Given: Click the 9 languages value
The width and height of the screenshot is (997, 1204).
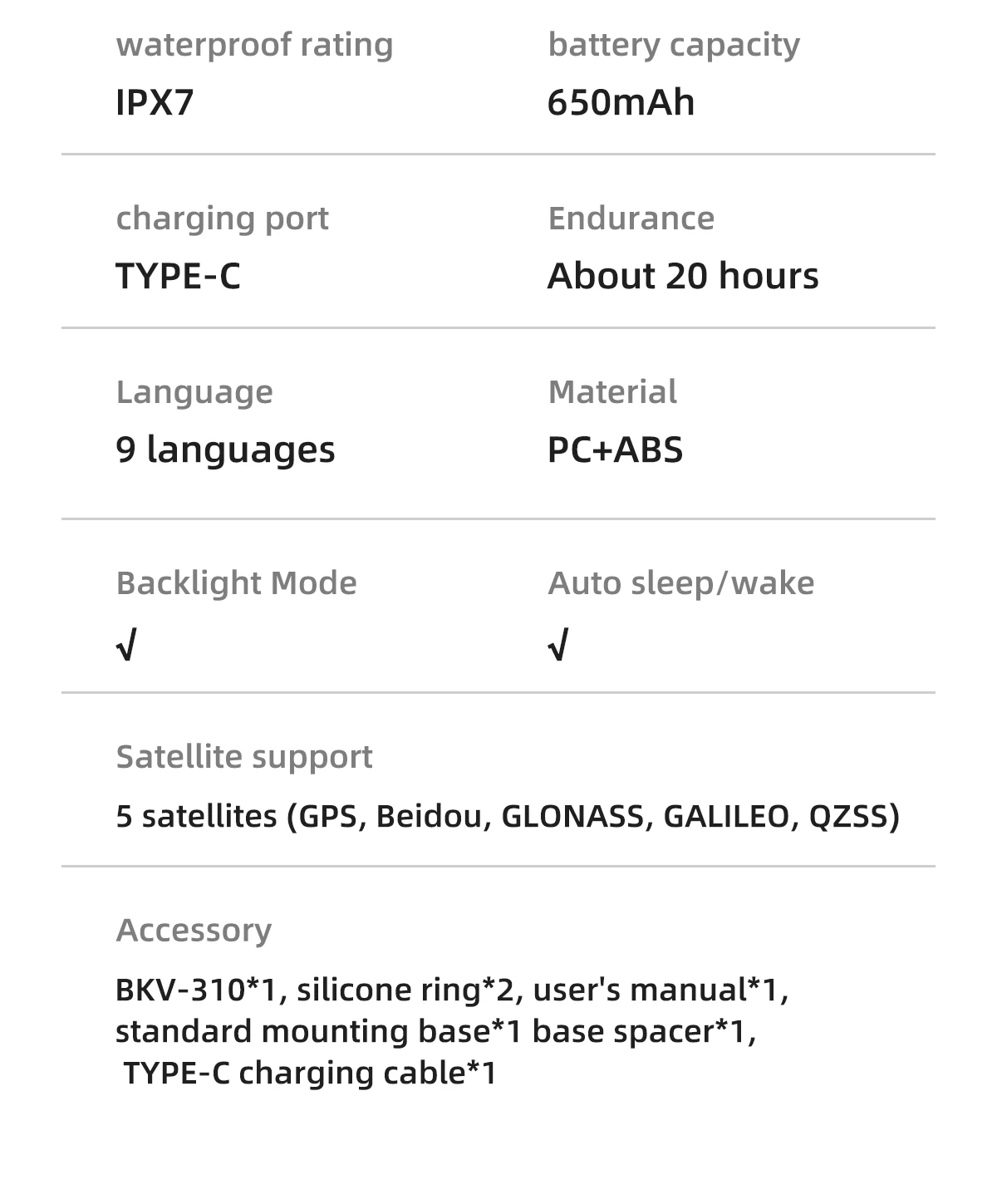Looking at the screenshot, I should point(225,450).
